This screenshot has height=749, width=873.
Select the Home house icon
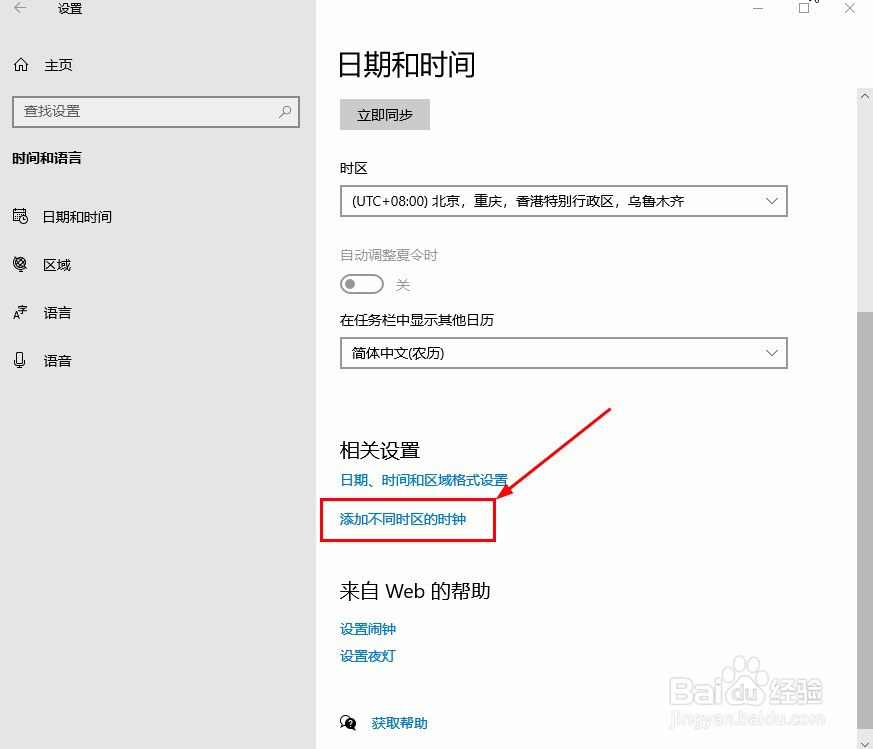pyautogui.click(x=21, y=64)
